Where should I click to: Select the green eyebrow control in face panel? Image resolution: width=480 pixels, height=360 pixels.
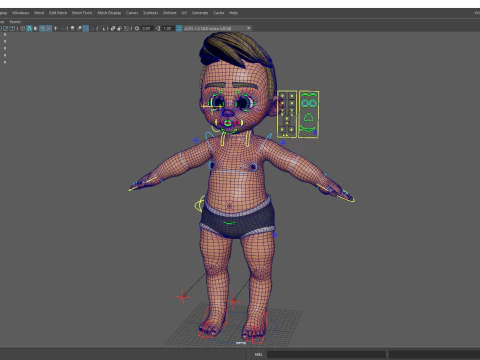[309, 95]
